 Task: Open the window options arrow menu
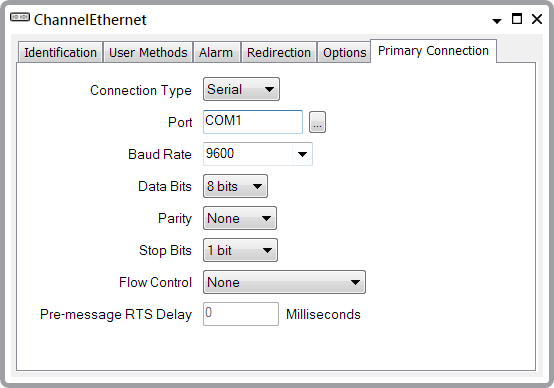click(497, 21)
